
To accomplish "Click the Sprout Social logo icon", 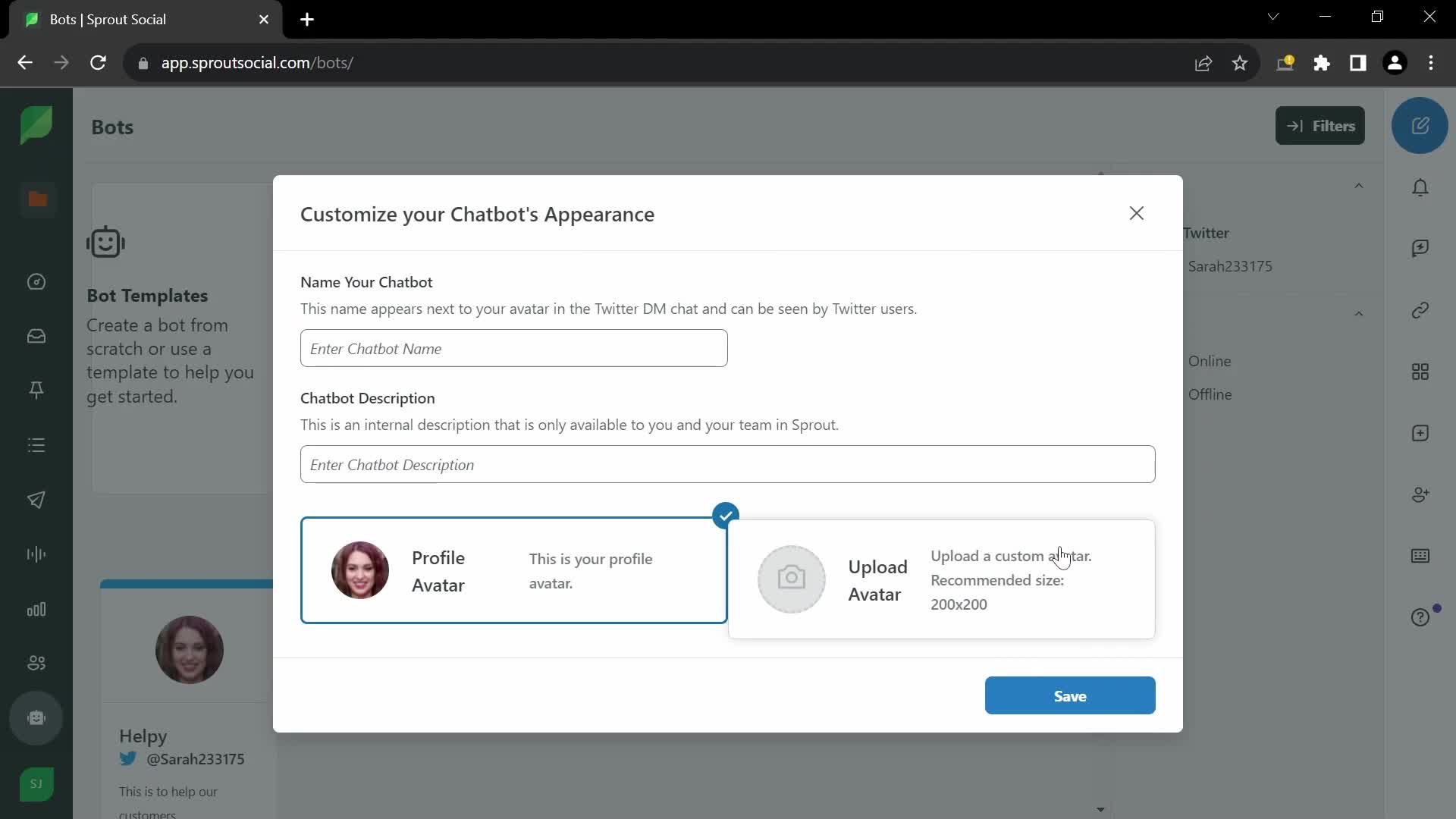I will (36, 127).
